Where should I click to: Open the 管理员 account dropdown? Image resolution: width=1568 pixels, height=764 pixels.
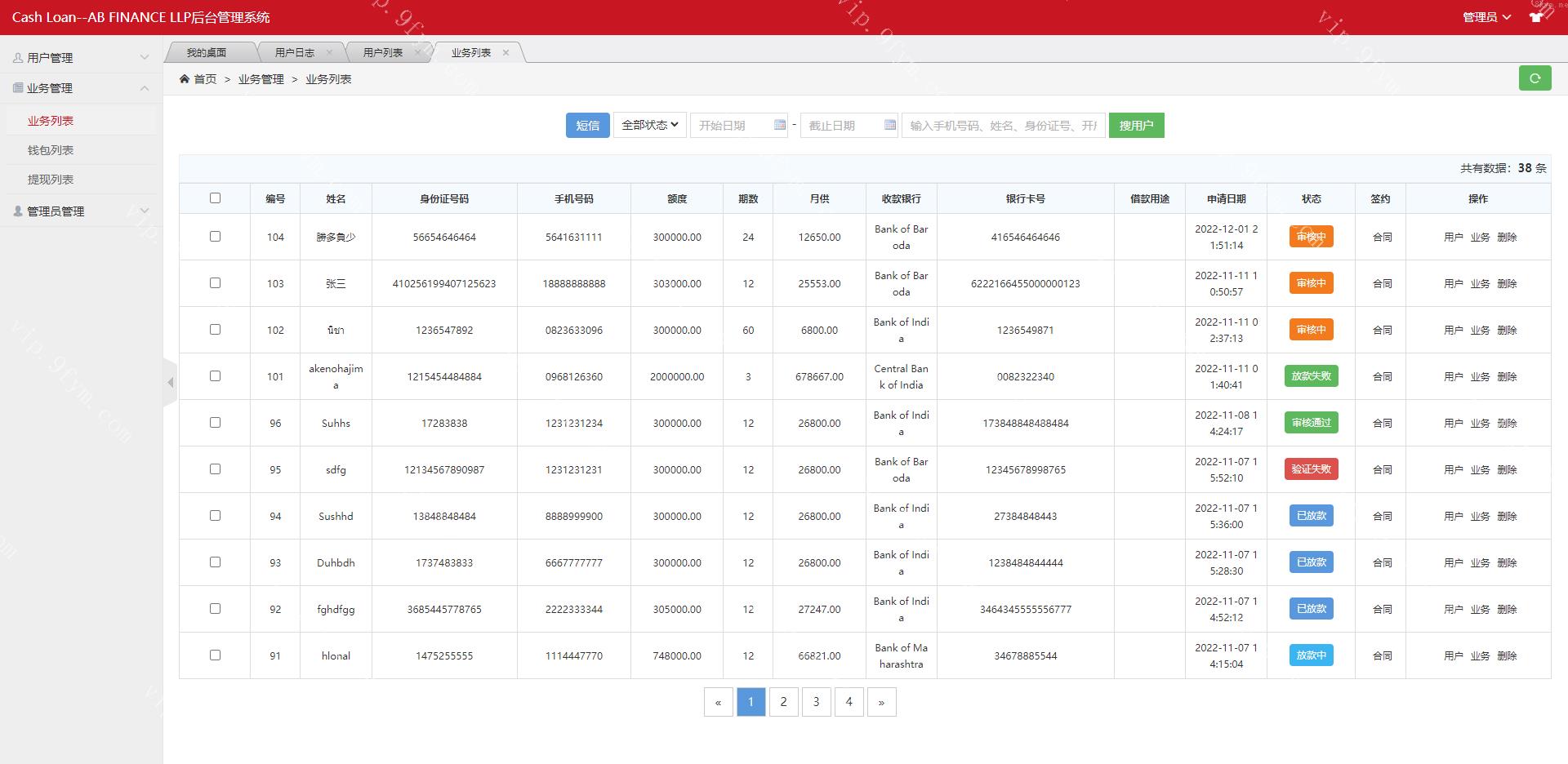coord(1486,17)
